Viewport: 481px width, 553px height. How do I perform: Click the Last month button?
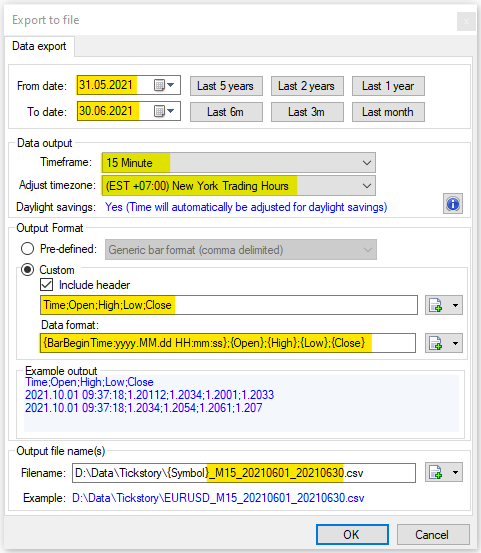click(x=388, y=112)
